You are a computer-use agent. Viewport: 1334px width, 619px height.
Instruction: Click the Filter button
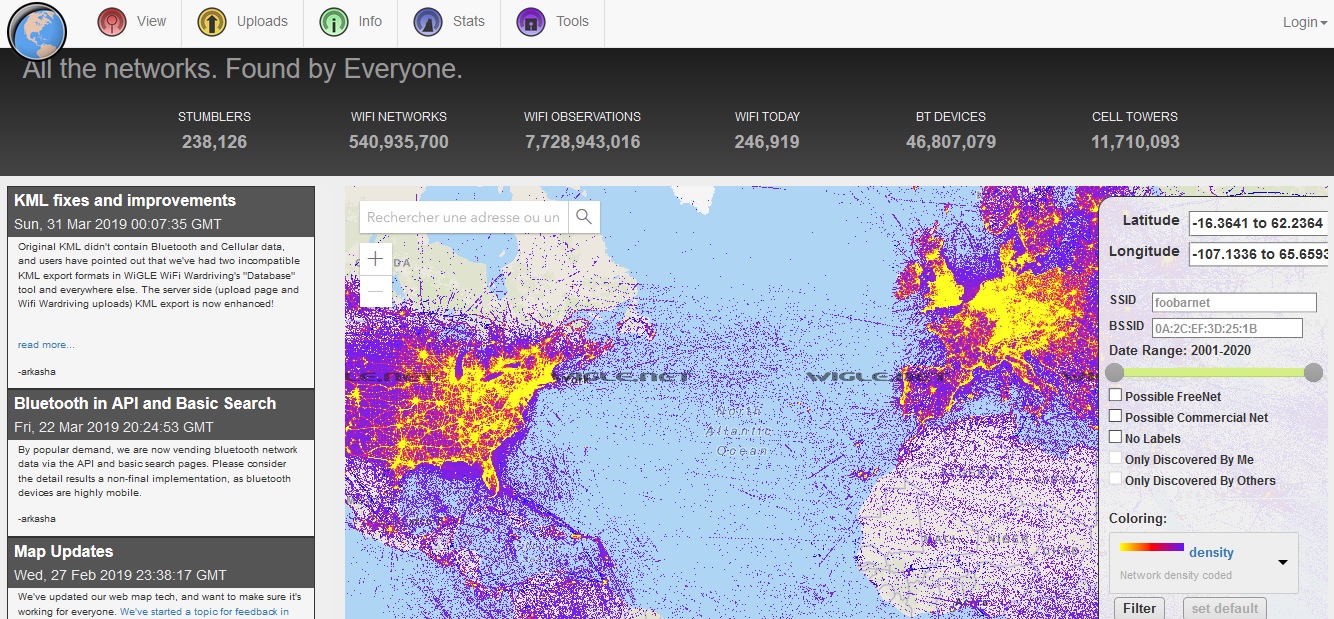pos(1139,608)
